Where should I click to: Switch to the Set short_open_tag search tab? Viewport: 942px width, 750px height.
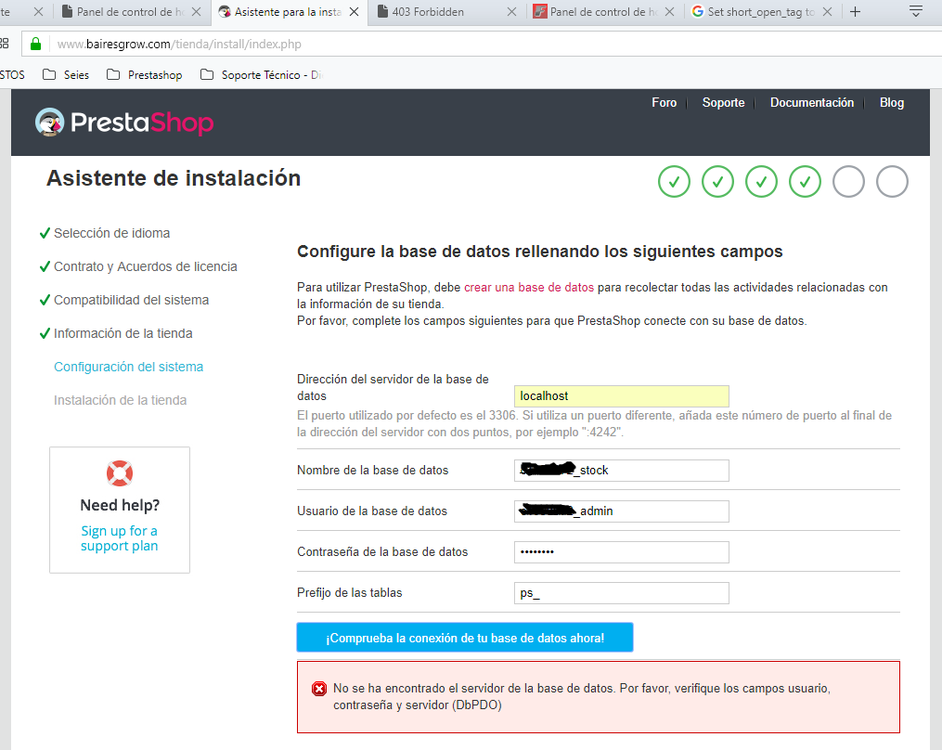(760, 13)
